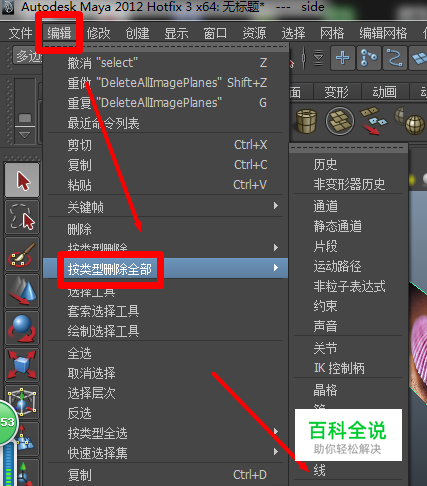Open the 最近命令列表 entry
This screenshot has width=427, height=486.
coord(165,123)
